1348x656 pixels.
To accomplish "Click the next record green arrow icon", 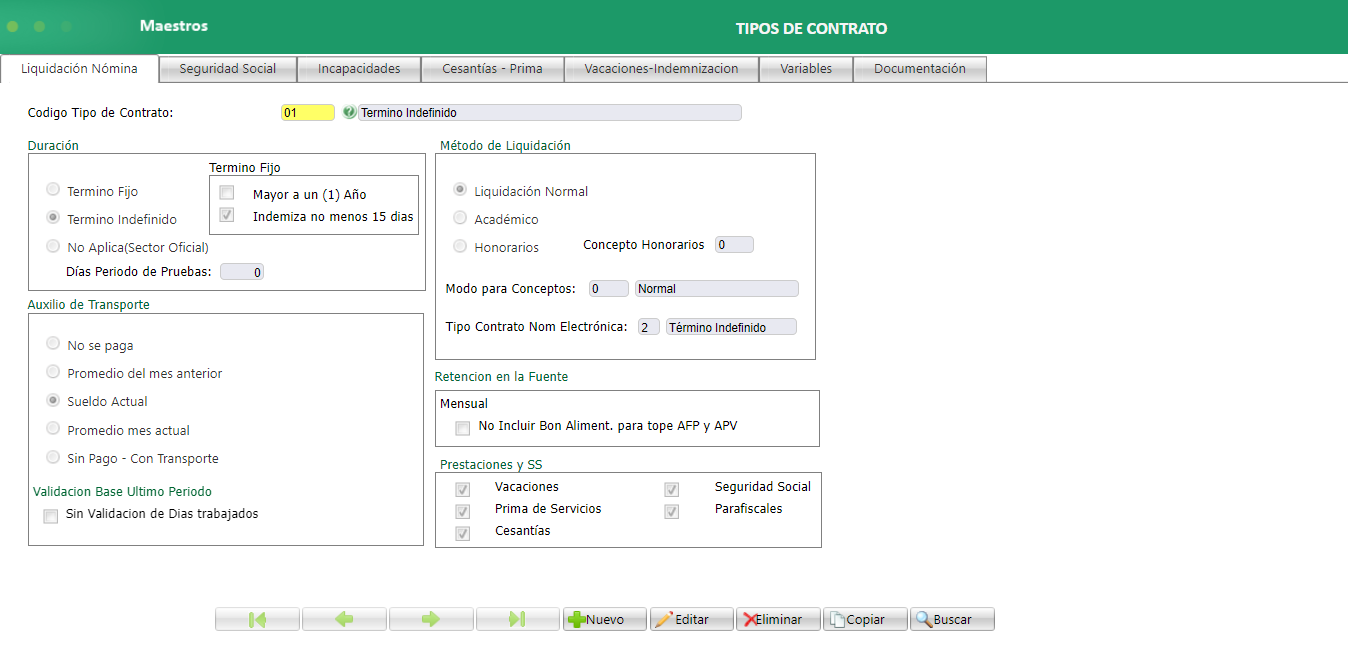I will click(x=430, y=618).
